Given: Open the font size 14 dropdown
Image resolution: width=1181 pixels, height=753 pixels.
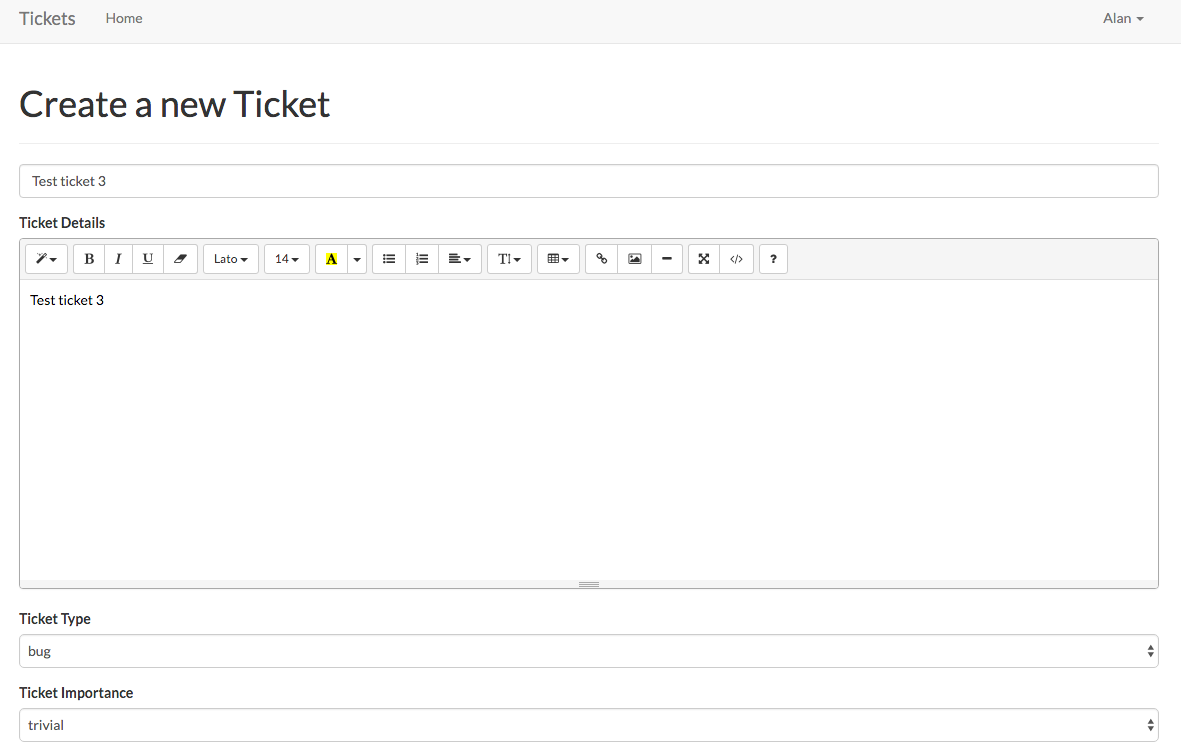Looking at the screenshot, I should (286, 259).
